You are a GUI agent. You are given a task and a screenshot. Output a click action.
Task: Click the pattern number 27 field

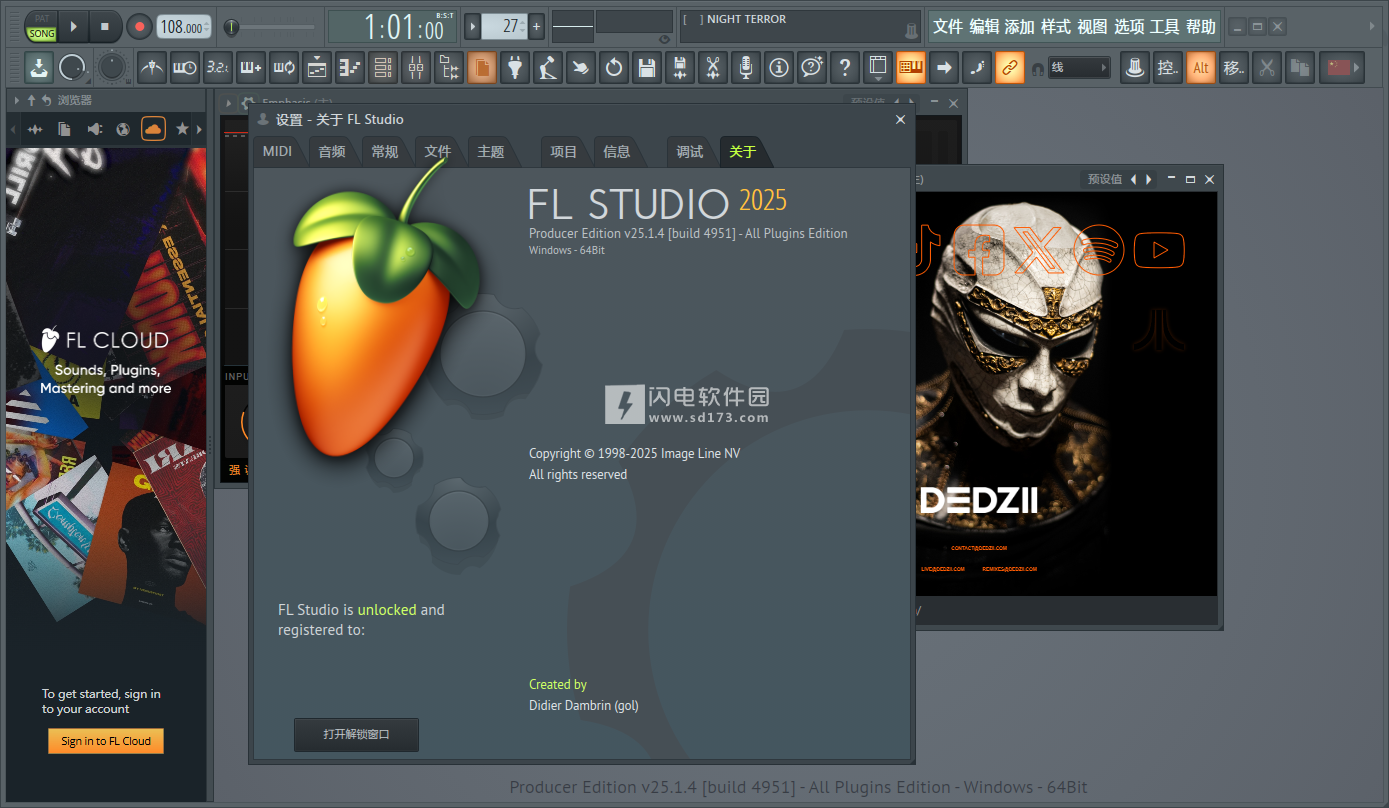click(505, 26)
